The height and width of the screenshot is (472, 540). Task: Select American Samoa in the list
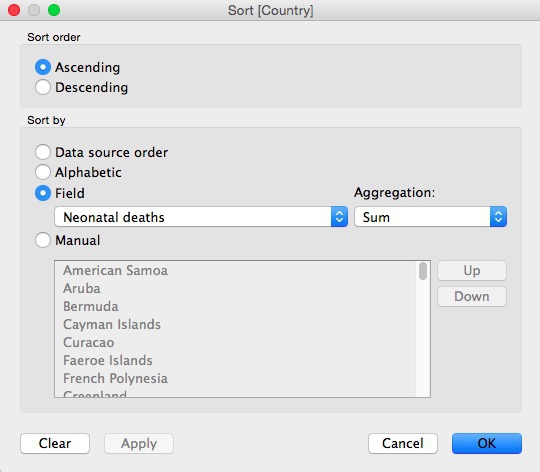pos(115,270)
